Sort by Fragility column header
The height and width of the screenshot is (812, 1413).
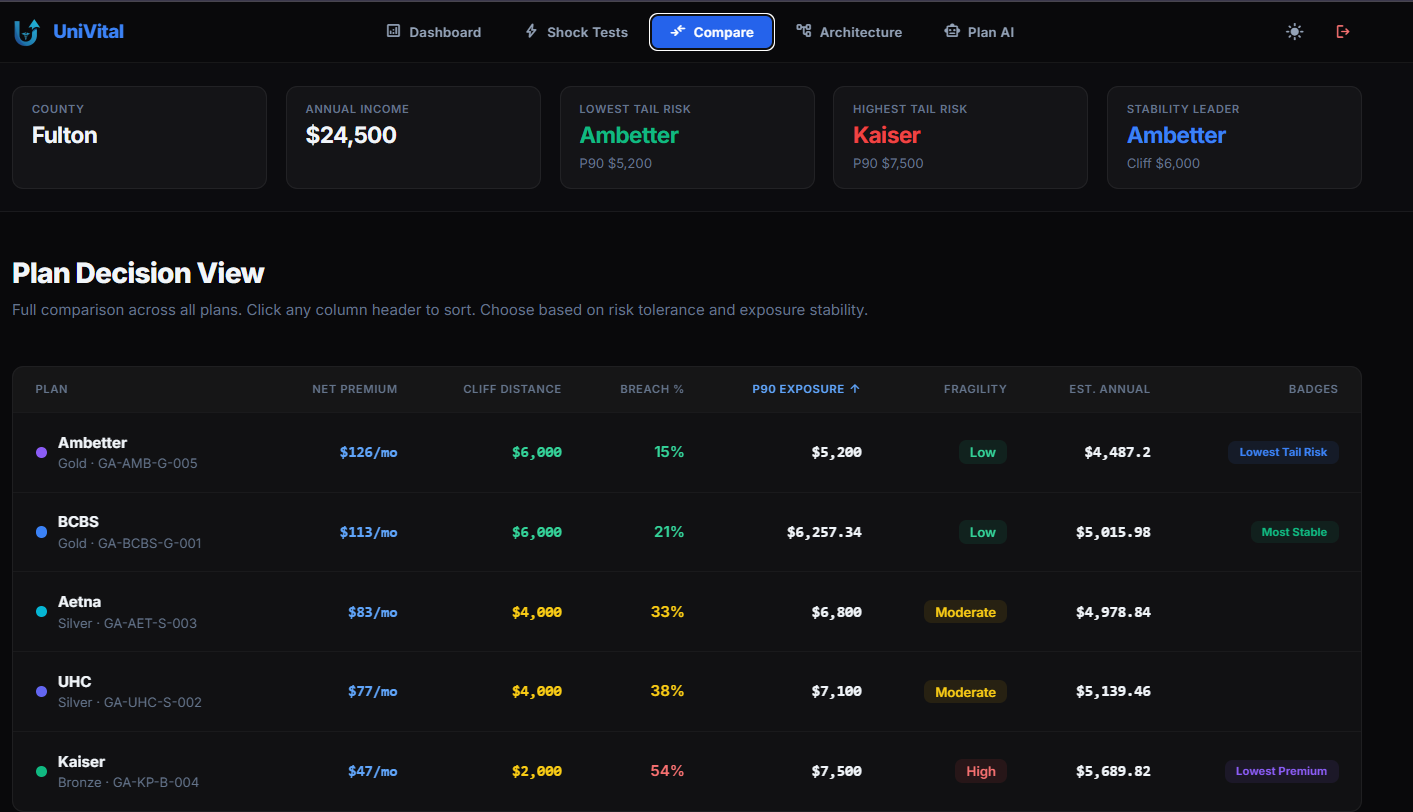pyautogui.click(x=975, y=389)
